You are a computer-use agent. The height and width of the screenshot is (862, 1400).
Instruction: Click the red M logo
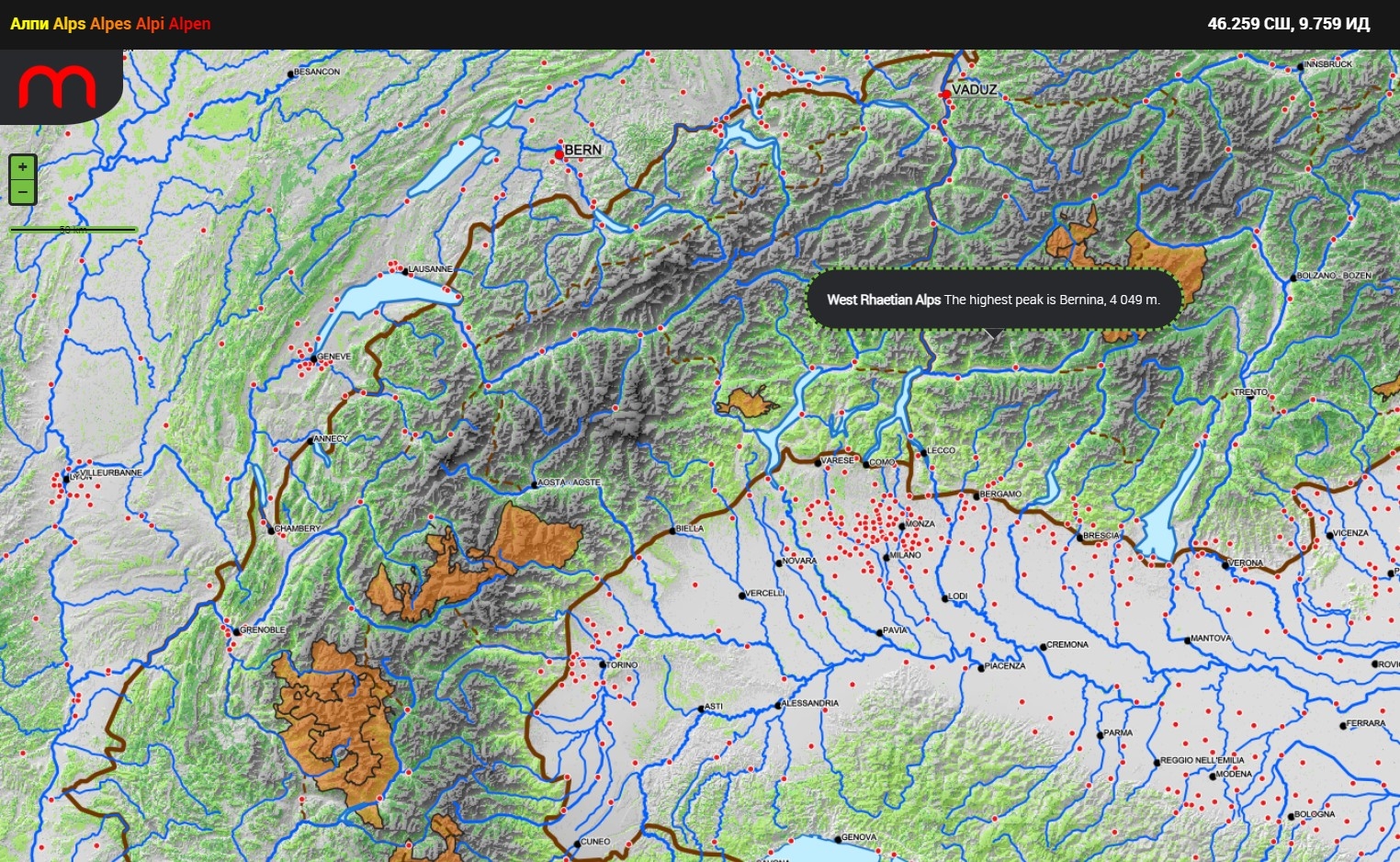57,86
